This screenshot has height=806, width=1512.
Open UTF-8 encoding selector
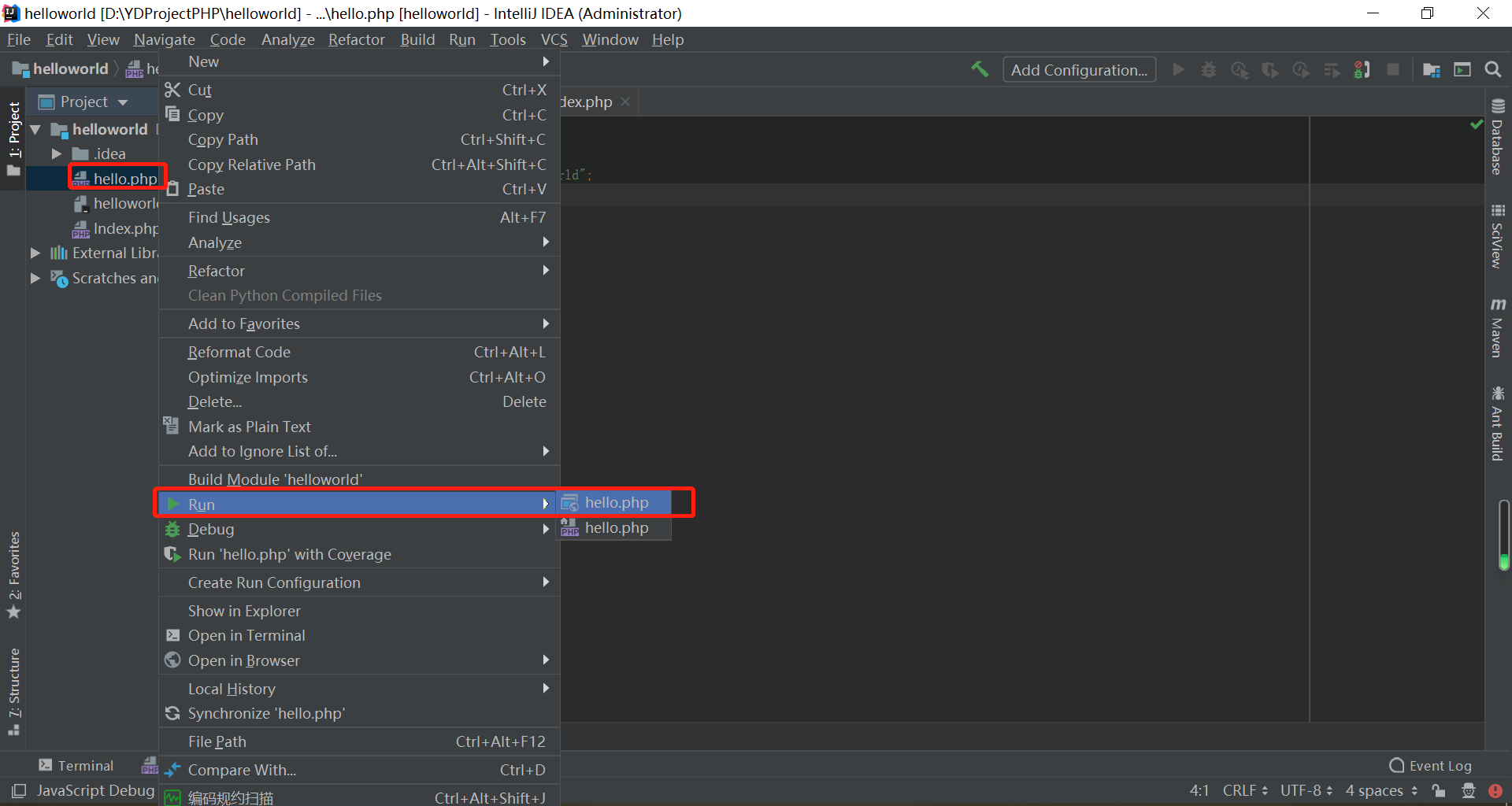coord(1306,790)
